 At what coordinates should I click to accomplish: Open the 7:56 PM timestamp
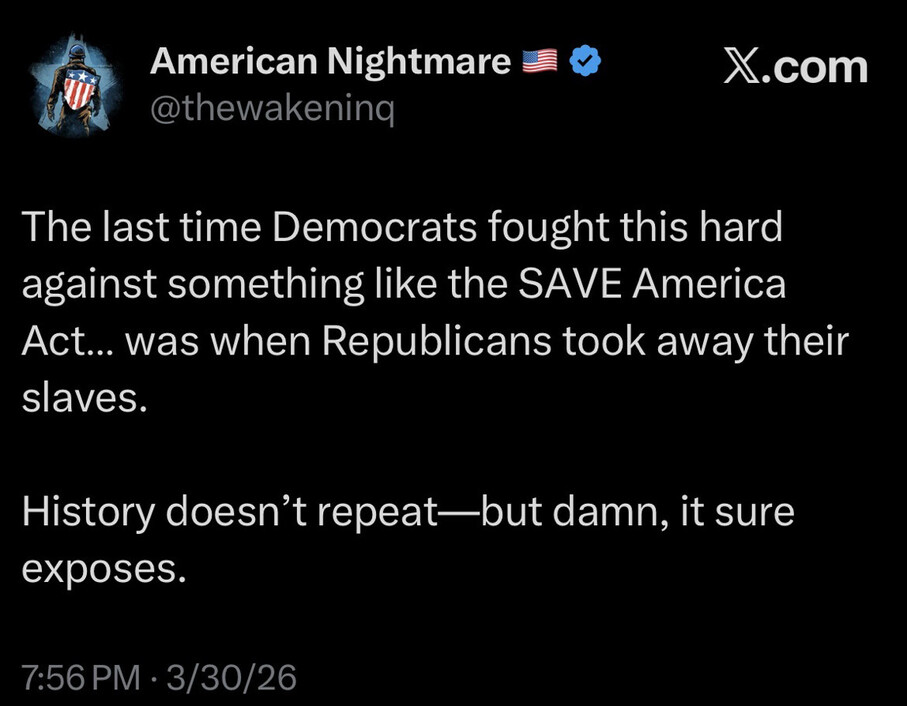pyautogui.click(x=80, y=677)
